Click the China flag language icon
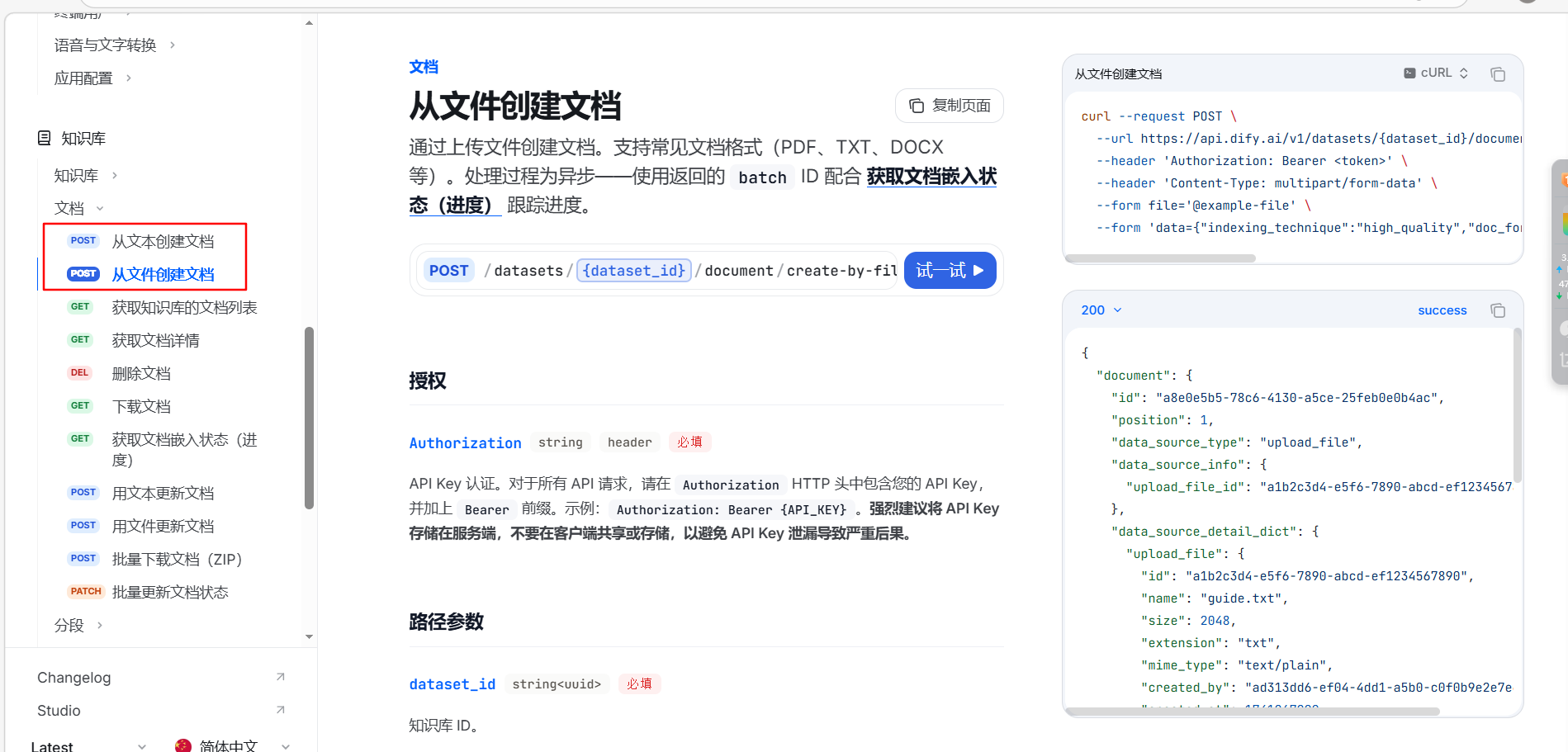This screenshot has width=1568, height=752. point(183,745)
